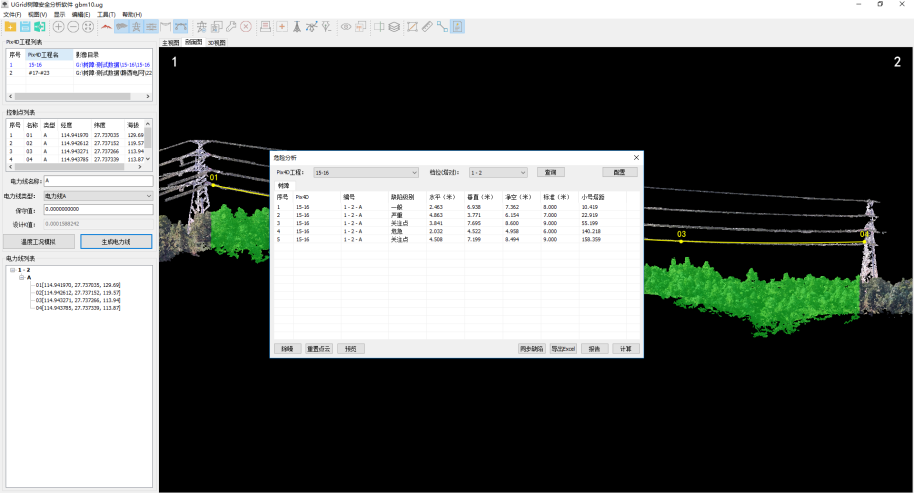Open the 工具(T) menu

[x=106, y=15]
